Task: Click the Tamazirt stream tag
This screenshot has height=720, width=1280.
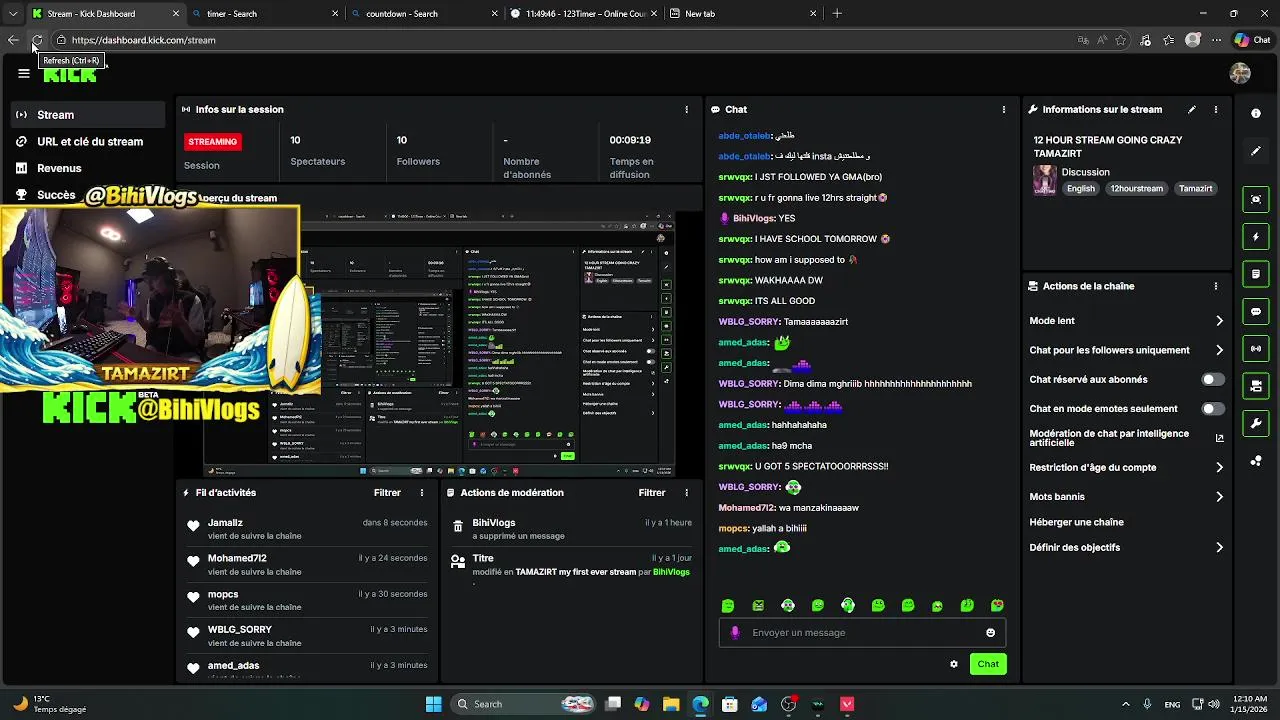Action: (1195, 188)
